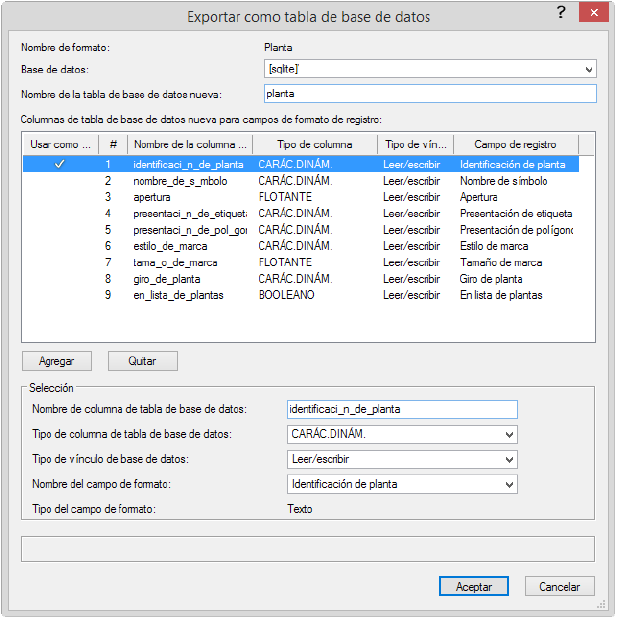Click 'Apertura' record field cell
Viewport: 617px width, 618px height.
(478, 197)
